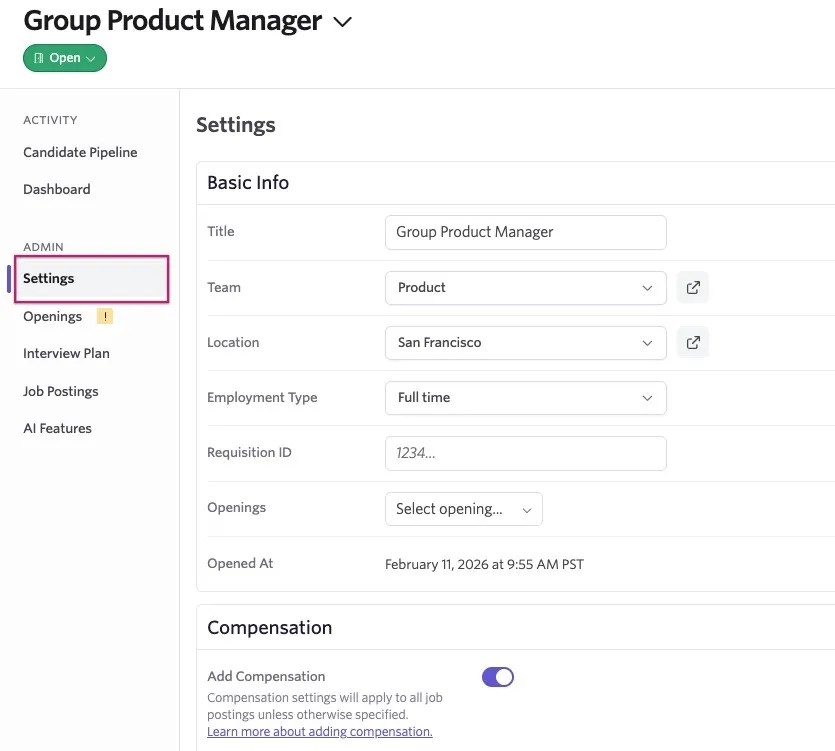This screenshot has width=835, height=751.
Task: Open the Employment Type Full time dropdown
Action: (525, 398)
